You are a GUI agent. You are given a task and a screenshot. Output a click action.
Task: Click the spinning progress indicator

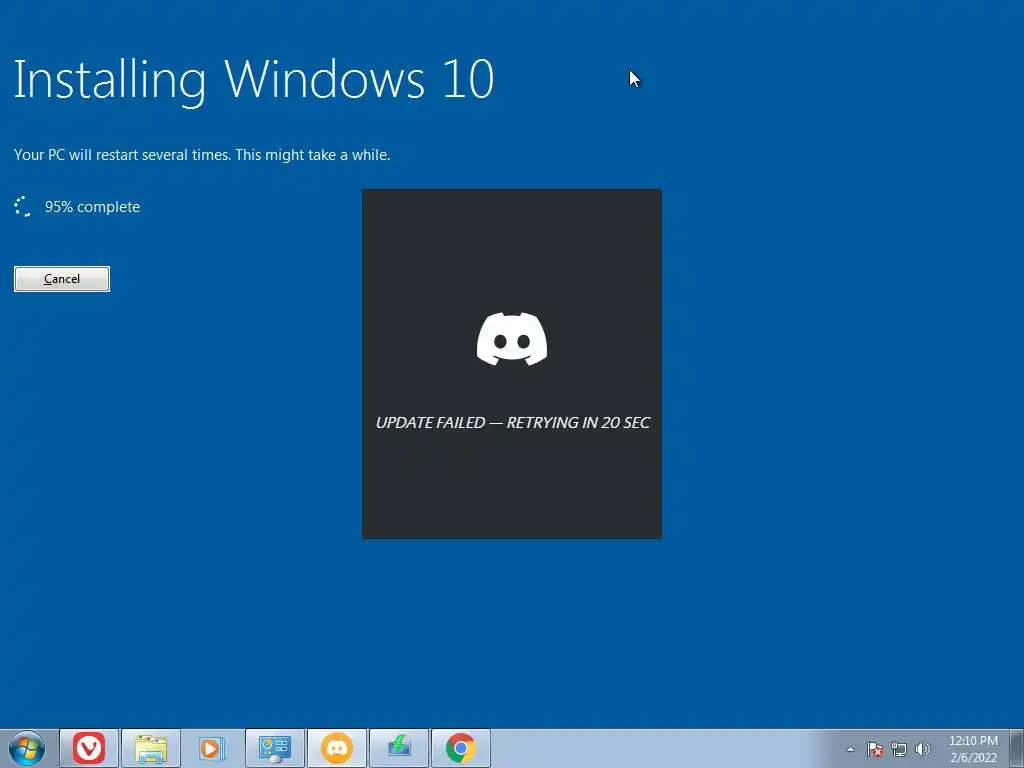click(x=23, y=206)
